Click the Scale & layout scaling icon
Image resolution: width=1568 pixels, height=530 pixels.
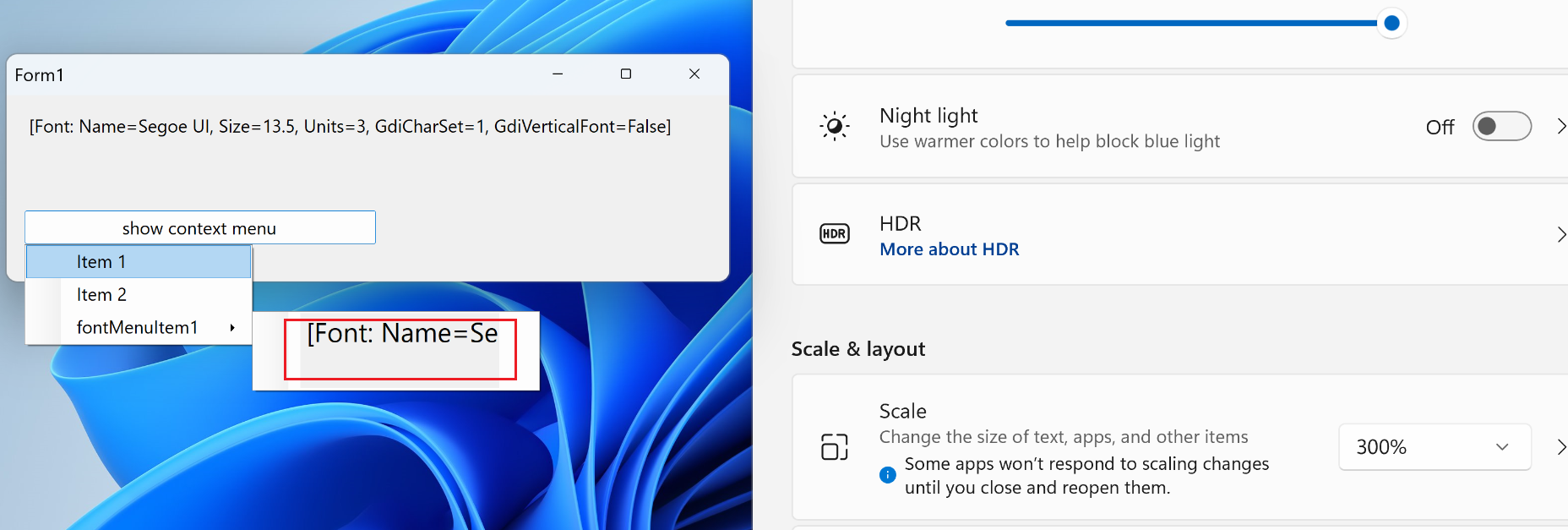pyautogui.click(x=834, y=448)
